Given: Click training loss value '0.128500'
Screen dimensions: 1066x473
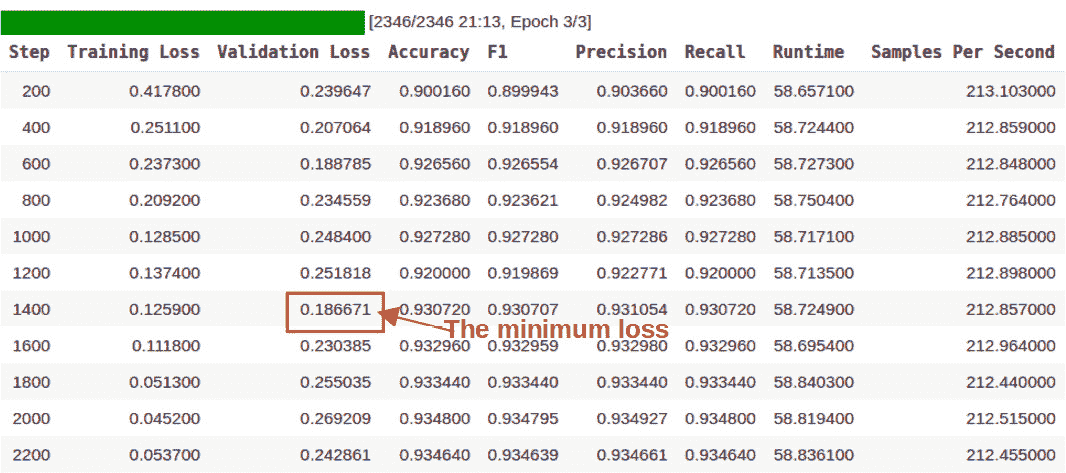Looking at the screenshot, I should tap(165, 237).
